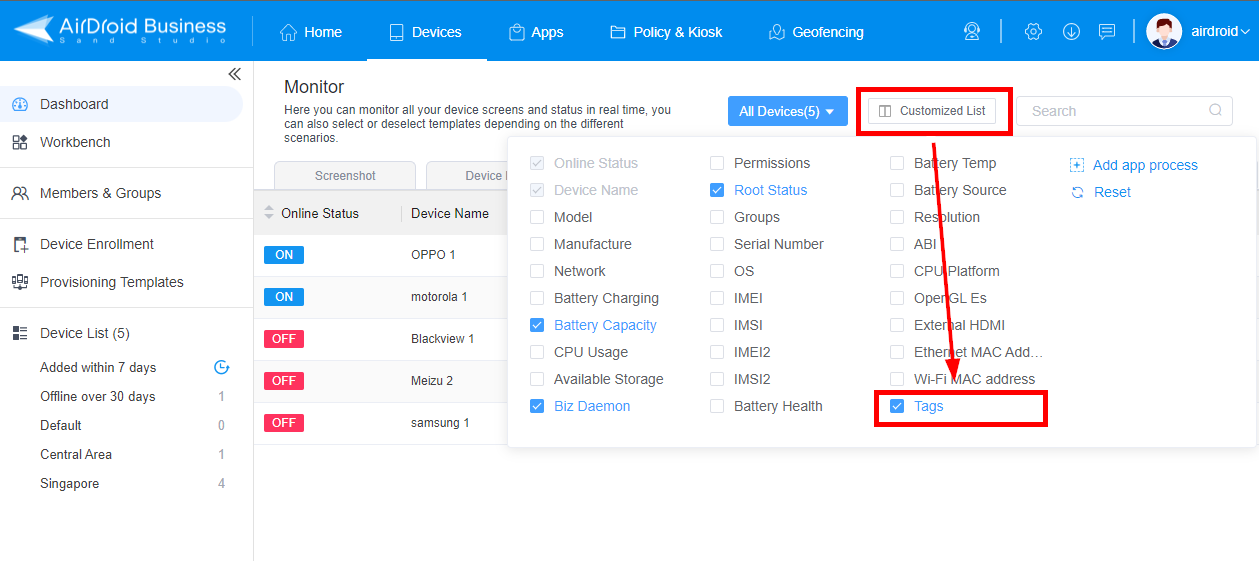Open the Geofencing tab
The image size is (1259, 561).
(x=816, y=32)
